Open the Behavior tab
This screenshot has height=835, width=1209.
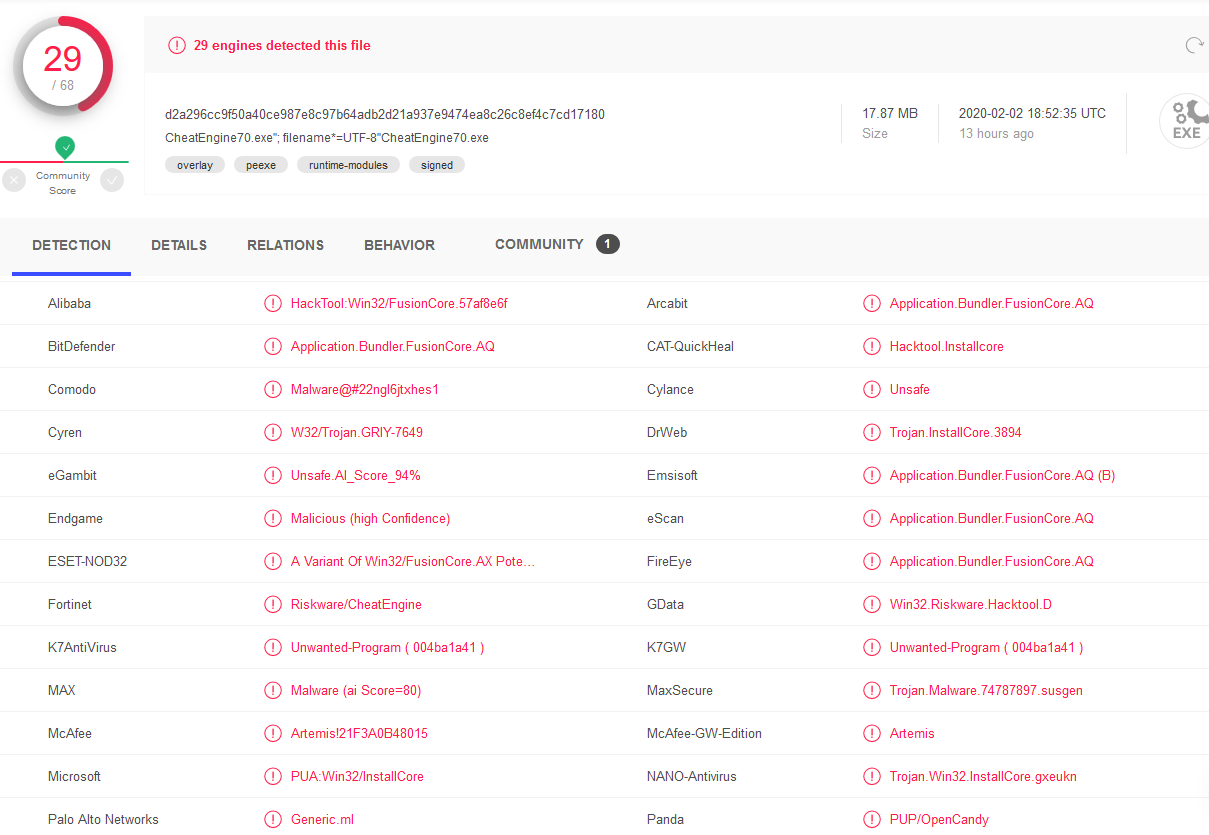[399, 245]
